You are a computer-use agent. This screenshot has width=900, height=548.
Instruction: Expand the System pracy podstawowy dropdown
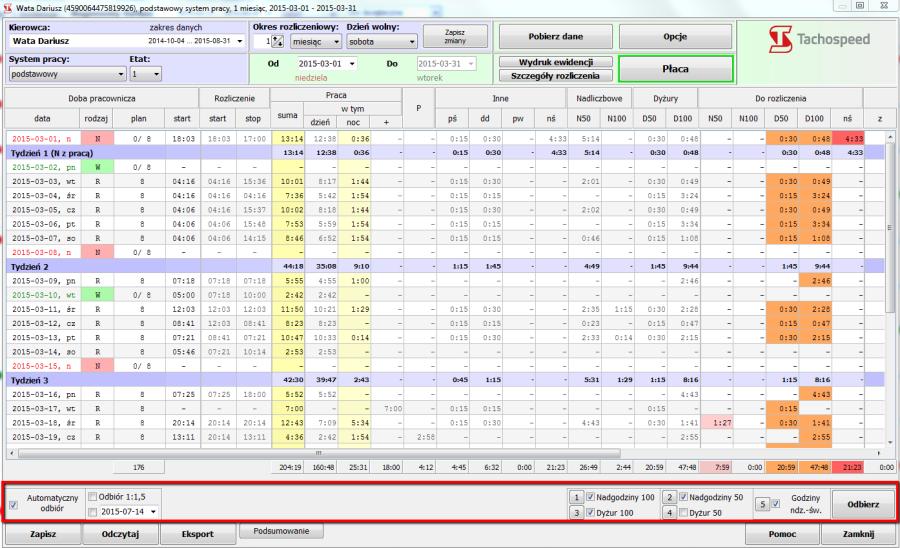pyautogui.click(x=68, y=74)
